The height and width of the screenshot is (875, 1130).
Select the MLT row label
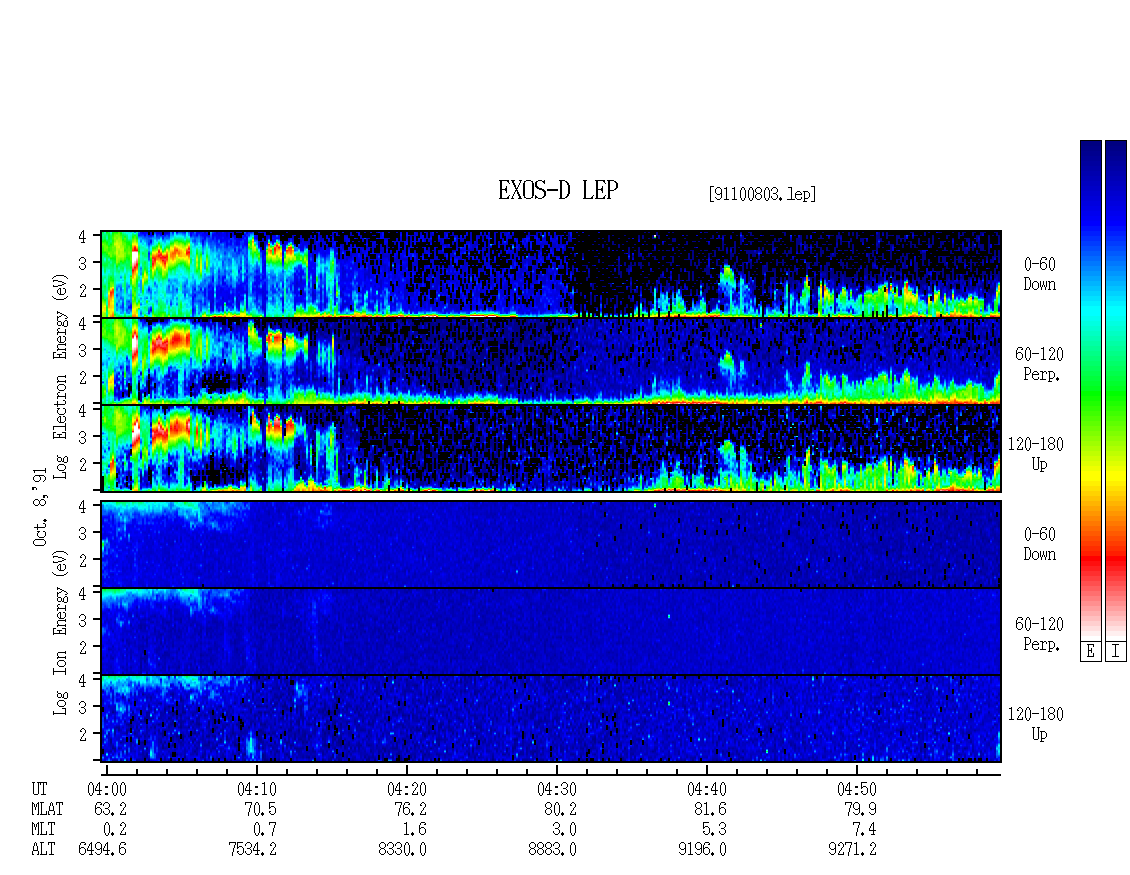[43, 830]
